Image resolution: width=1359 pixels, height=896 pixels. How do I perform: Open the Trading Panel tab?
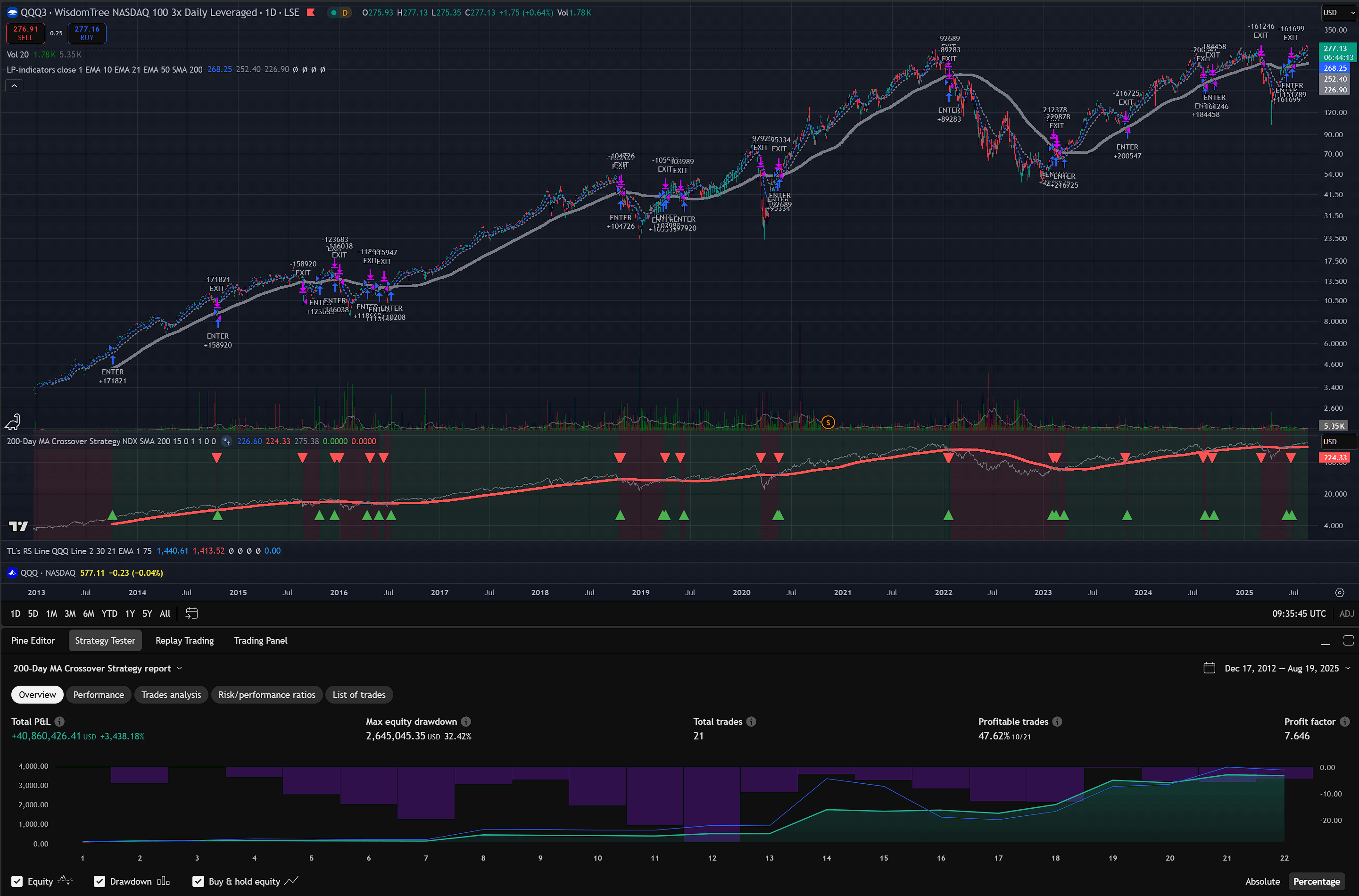tap(260, 640)
